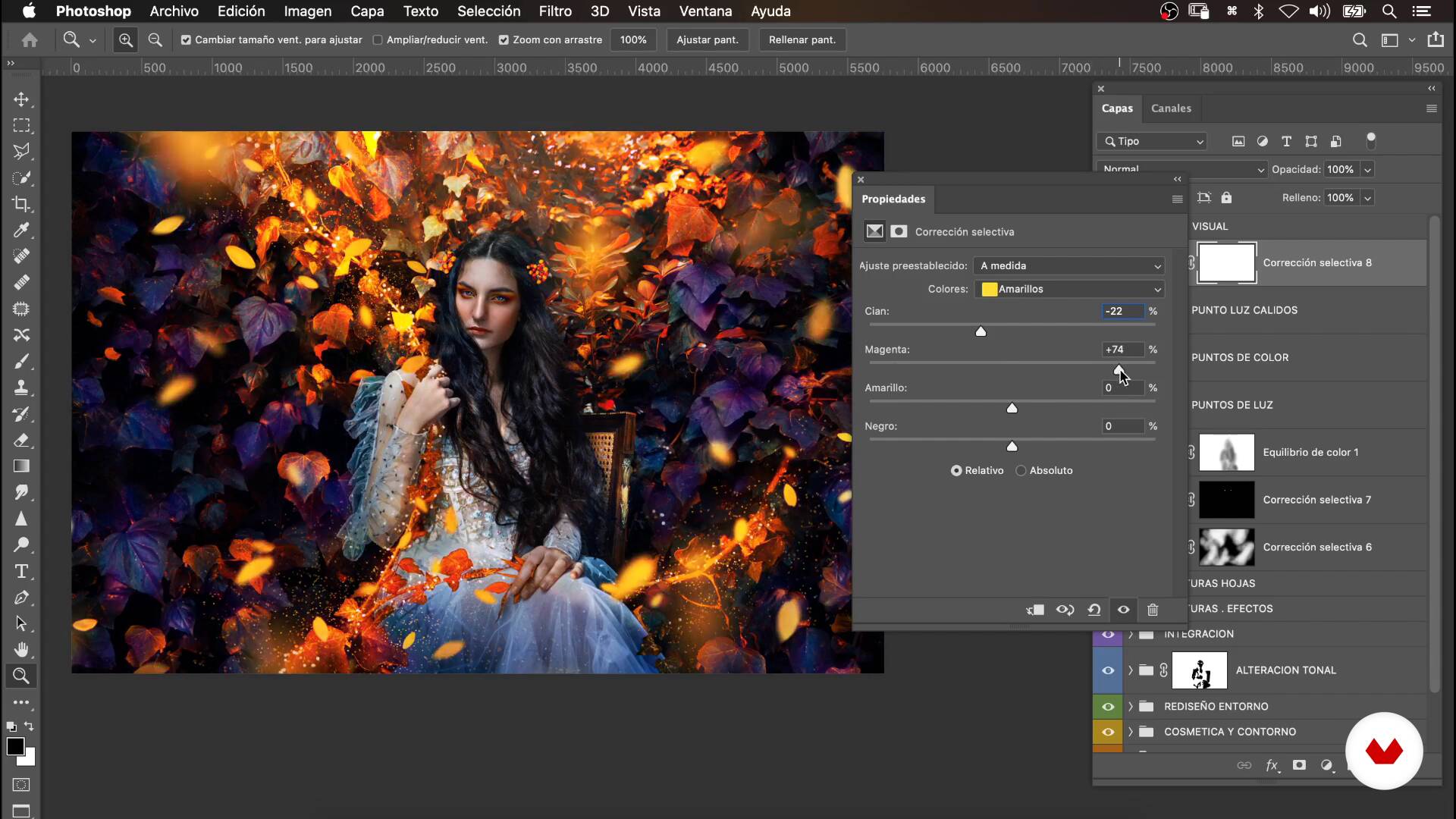Uncheck Zoom con arrastre checkbox
This screenshot has height=819, width=1456.
click(504, 40)
